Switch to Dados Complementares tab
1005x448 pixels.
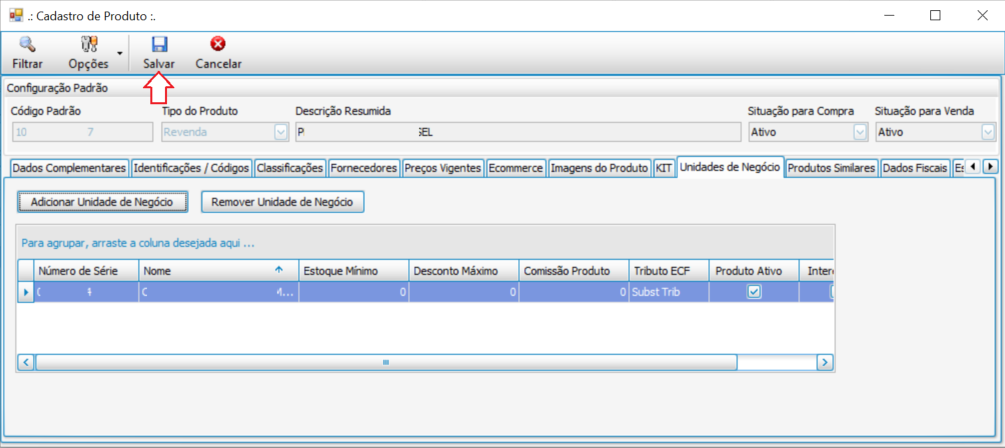pos(69,169)
